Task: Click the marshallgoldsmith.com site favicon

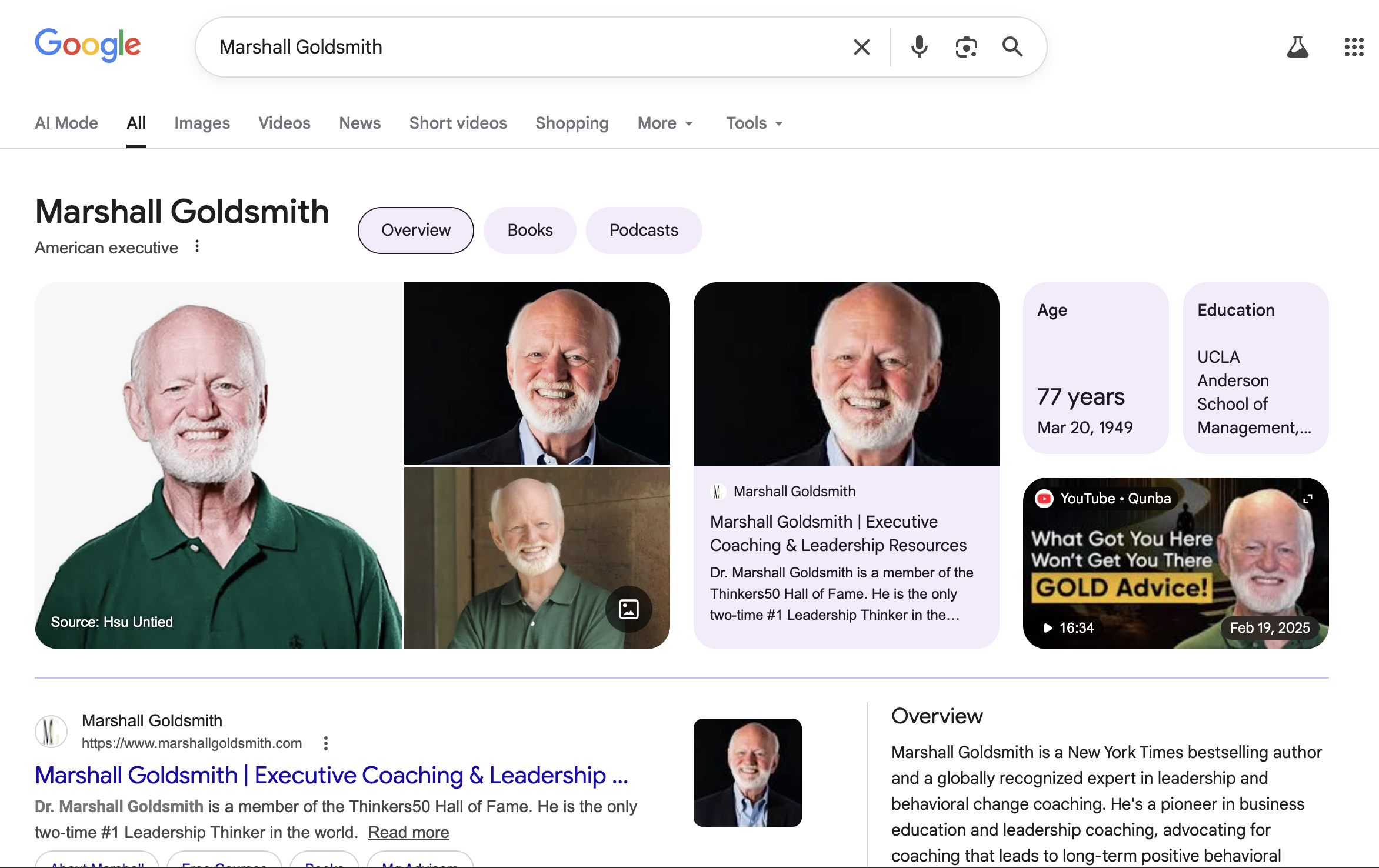Action: tap(51, 731)
